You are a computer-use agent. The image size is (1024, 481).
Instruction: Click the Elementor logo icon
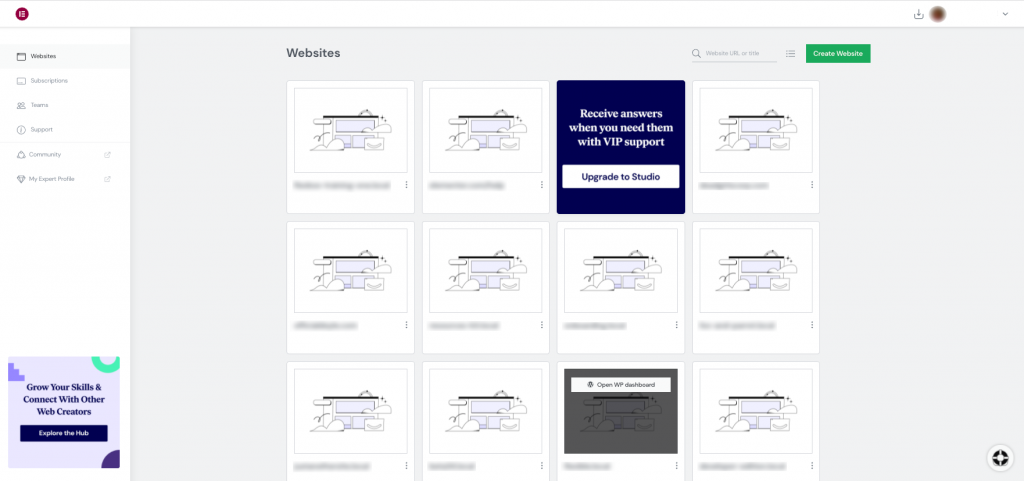tap(22, 14)
